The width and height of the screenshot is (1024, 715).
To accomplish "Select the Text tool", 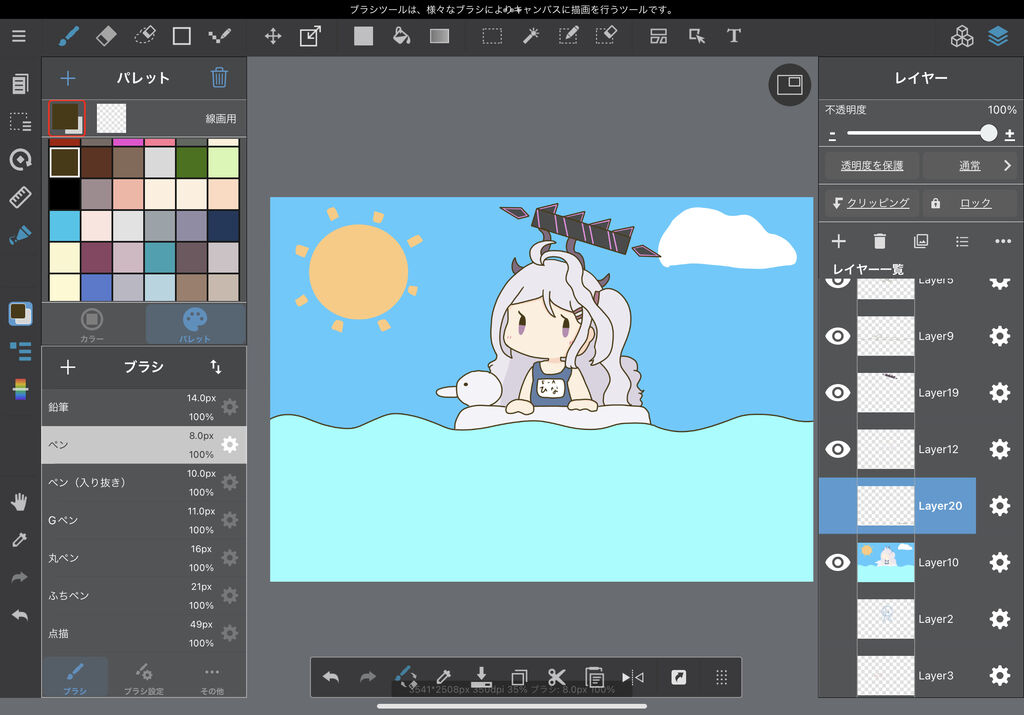I will pos(734,36).
